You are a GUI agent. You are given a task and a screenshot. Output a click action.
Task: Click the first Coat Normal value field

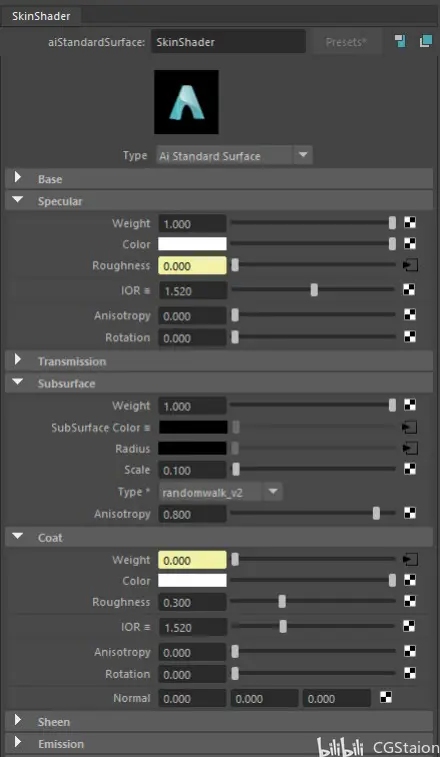click(192, 699)
